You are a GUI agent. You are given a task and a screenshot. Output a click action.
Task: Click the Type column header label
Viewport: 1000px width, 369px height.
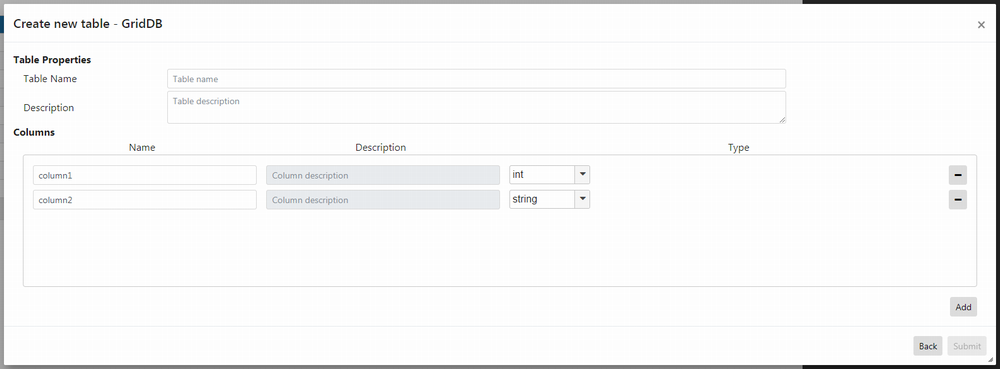point(739,147)
